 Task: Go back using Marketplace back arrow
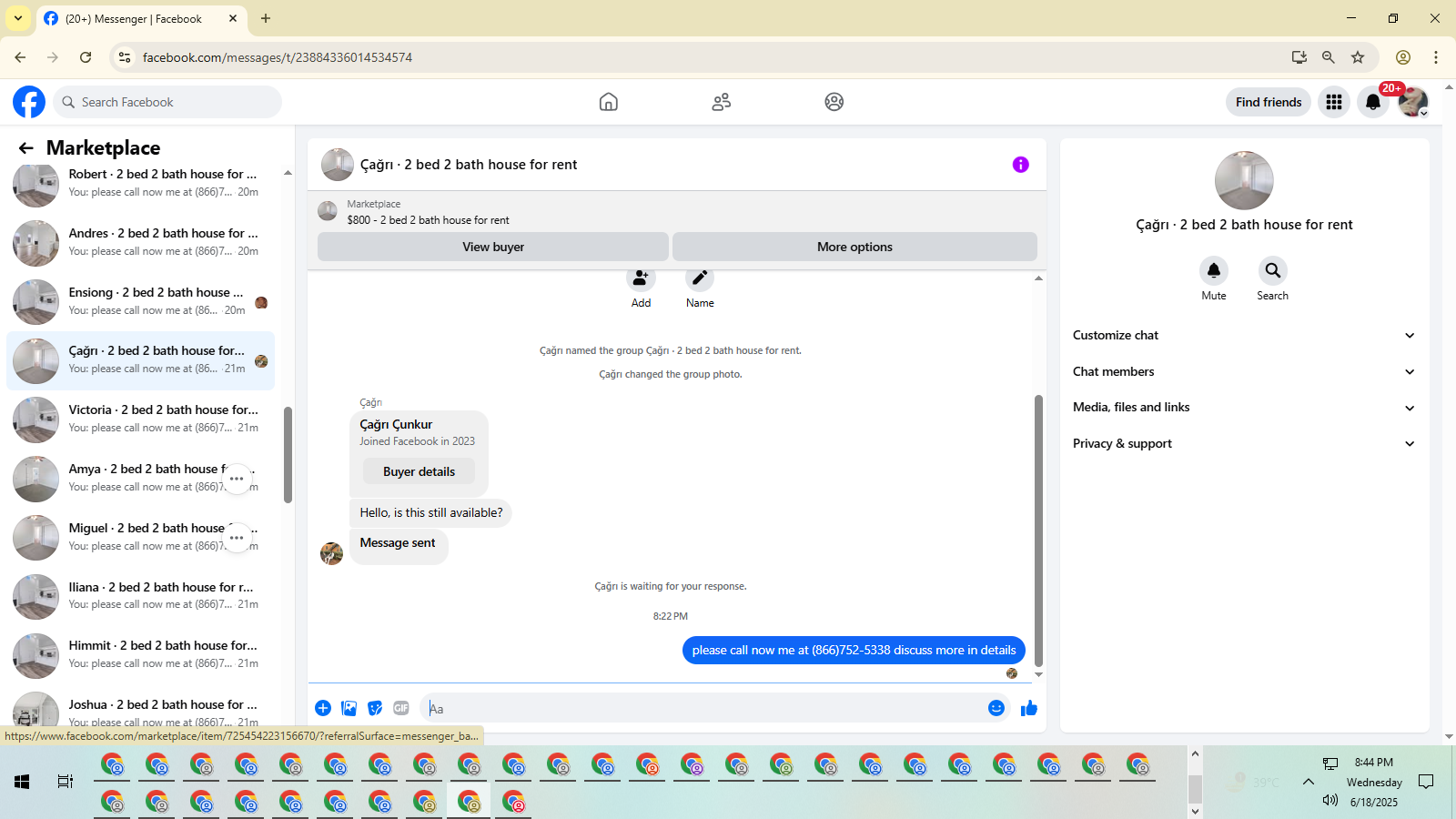(26, 147)
